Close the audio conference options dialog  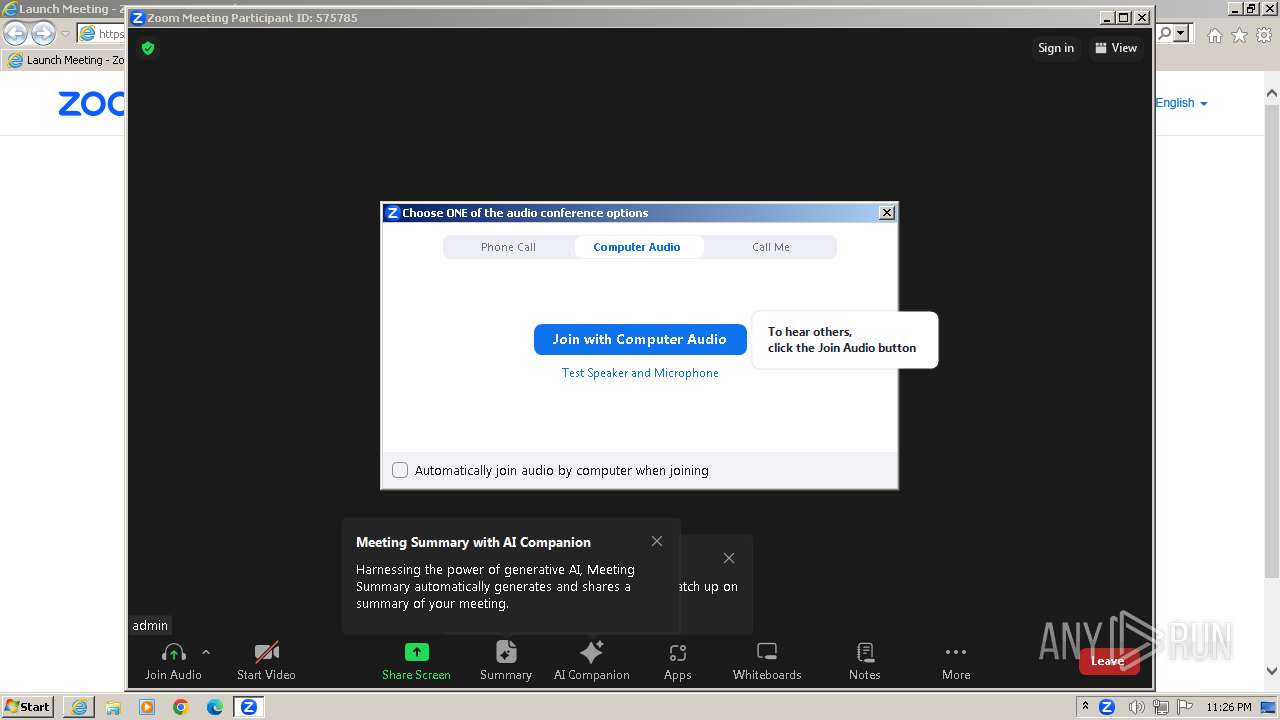[886, 213]
